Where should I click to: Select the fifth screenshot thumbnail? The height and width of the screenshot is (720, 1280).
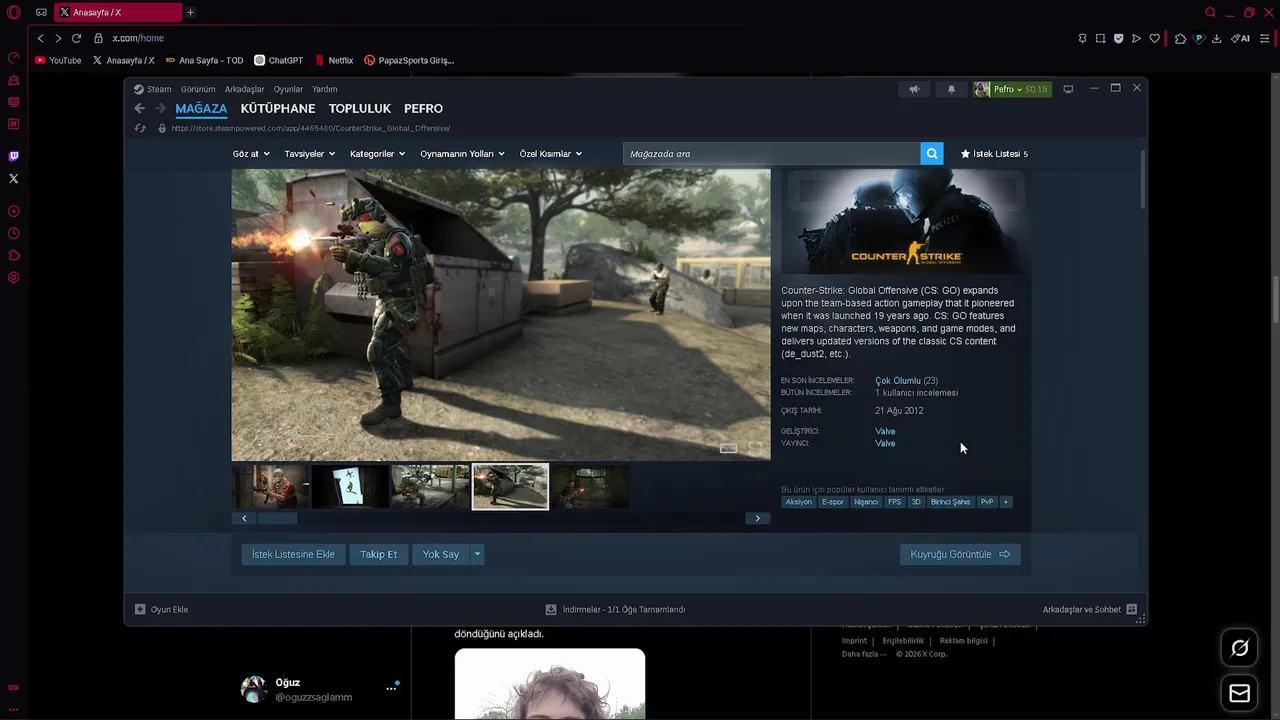point(590,486)
